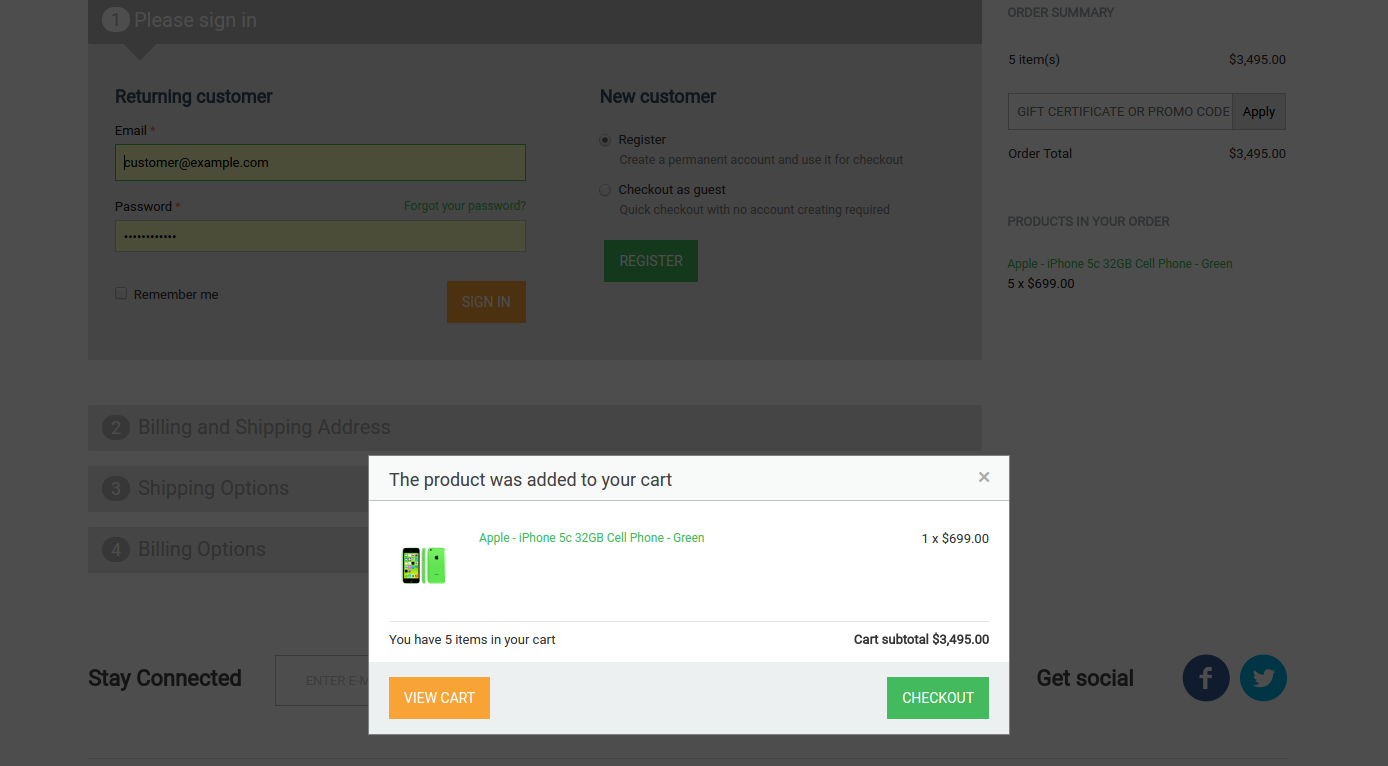Viewport: 1388px width, 766px height.
Task: Click the Register button
Action: pyautogui.click(x=651, y=261)
